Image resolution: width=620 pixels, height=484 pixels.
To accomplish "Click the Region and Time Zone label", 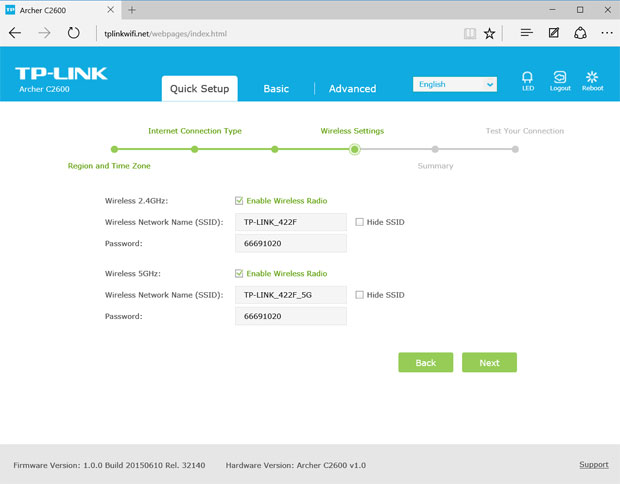I will pyautogui.click(x=109, y=166).
